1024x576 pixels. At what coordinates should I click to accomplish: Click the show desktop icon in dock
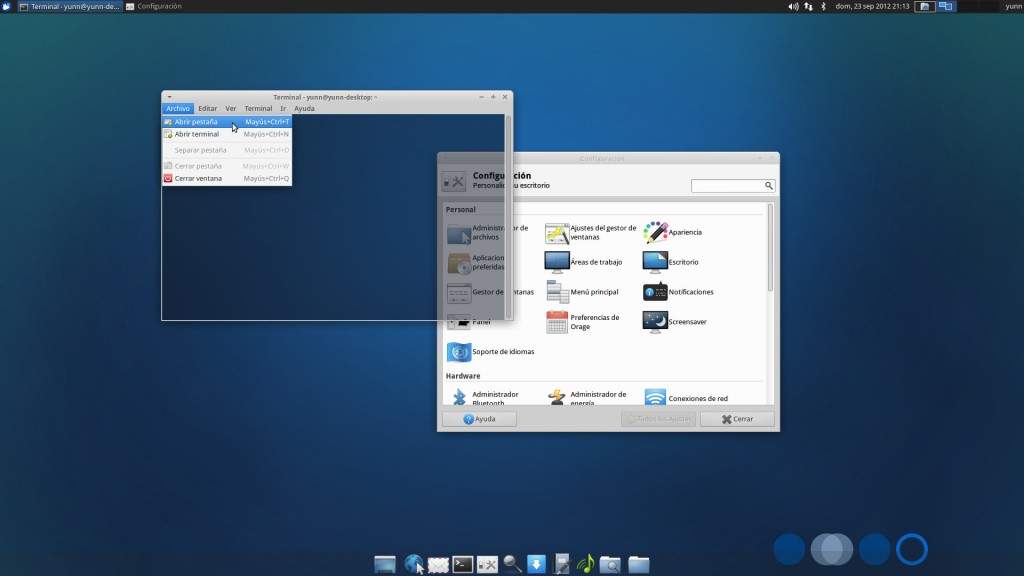tap(385, 564)
